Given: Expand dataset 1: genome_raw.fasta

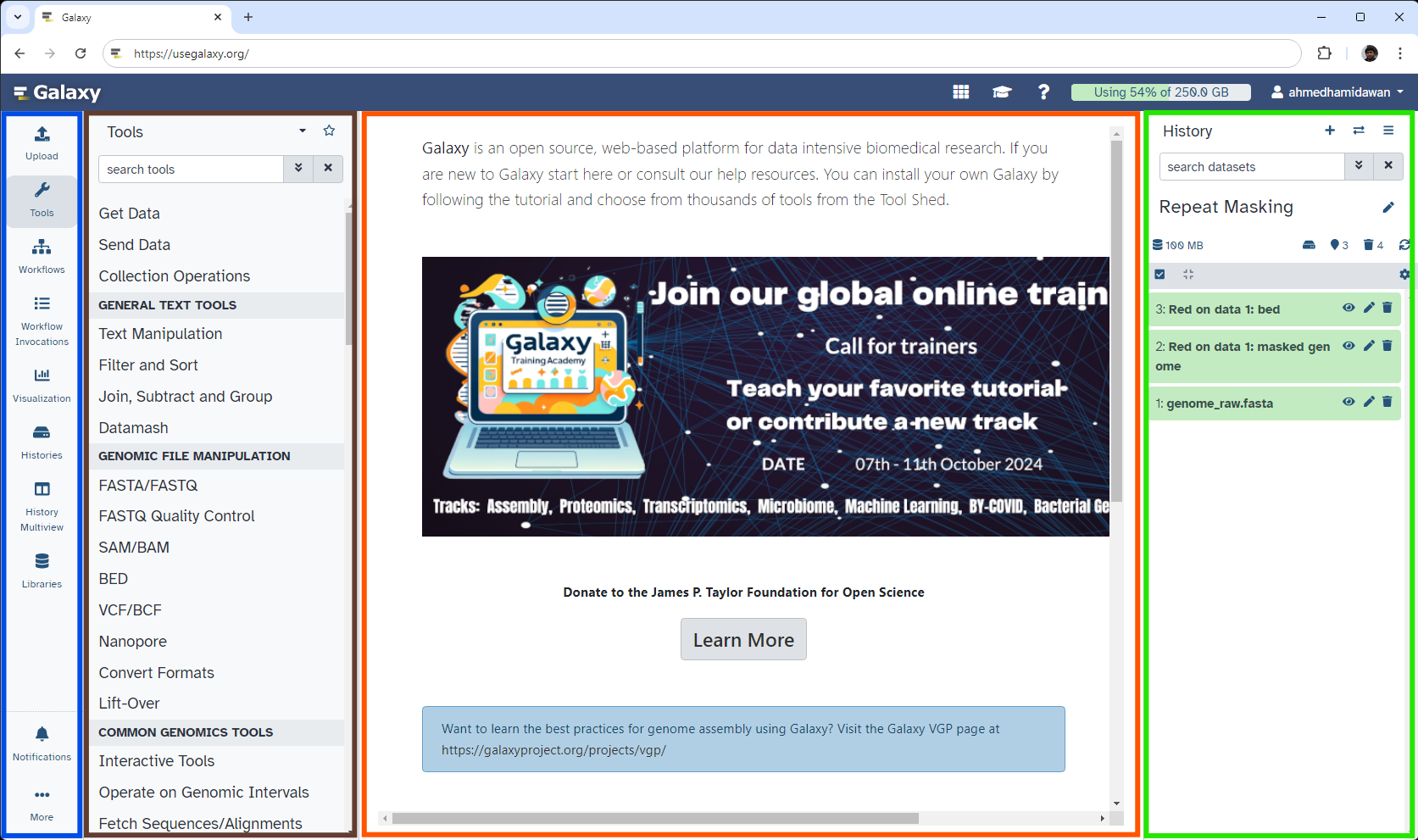Looking at the screenshot, I should click(x=1215, y=403).
